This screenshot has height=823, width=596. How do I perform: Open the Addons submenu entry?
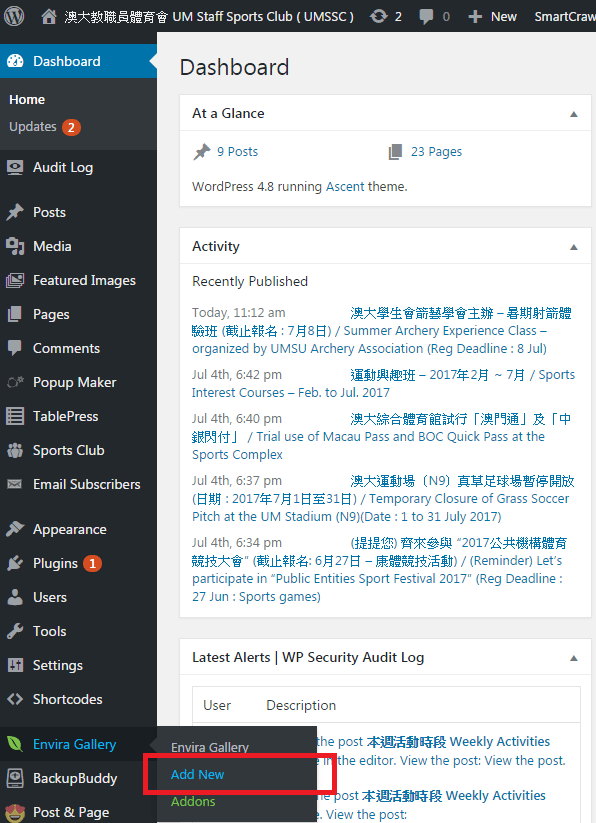(193, 801)
